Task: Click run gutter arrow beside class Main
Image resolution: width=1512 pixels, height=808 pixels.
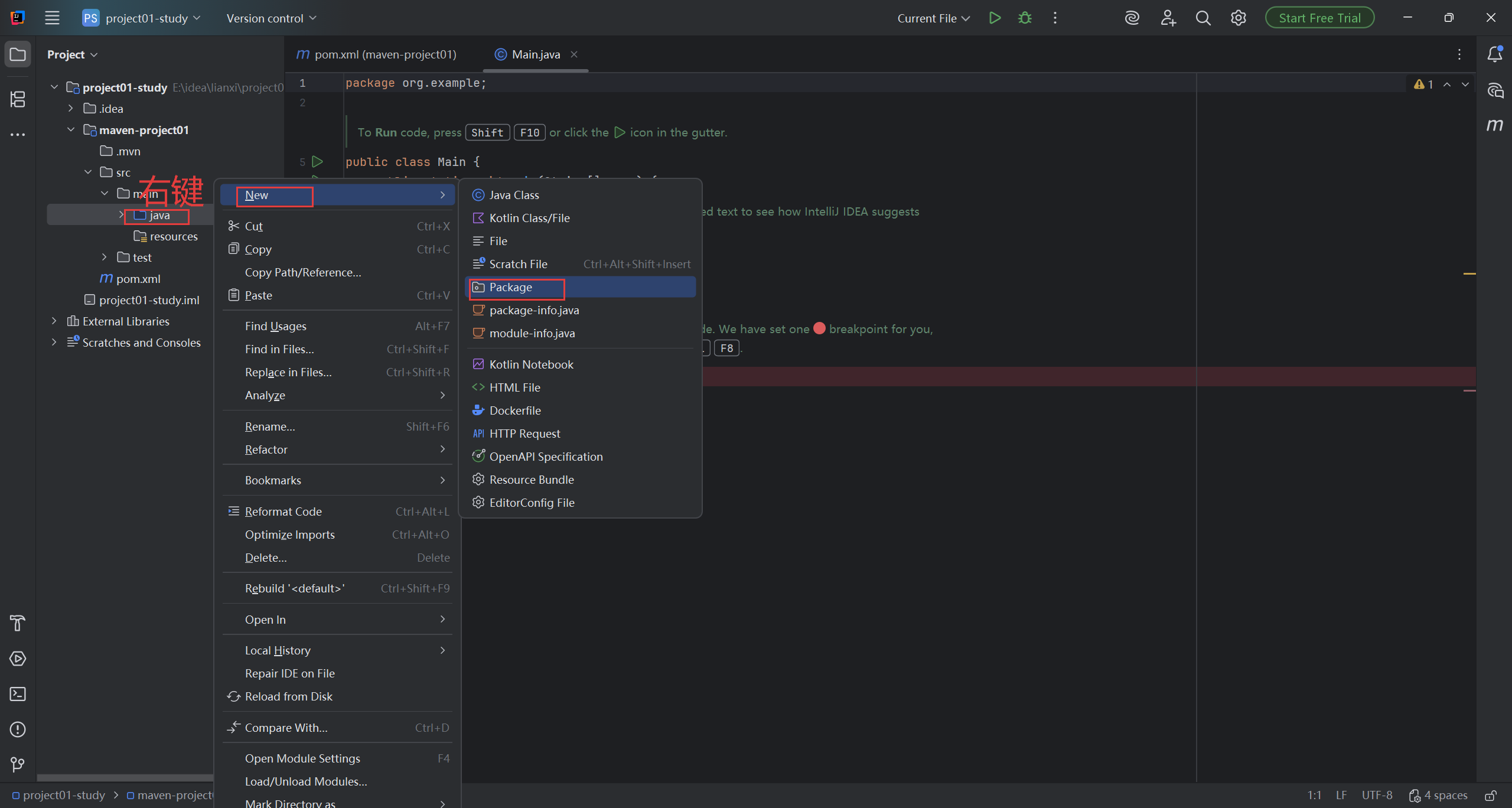Action: tap(318, 161)
